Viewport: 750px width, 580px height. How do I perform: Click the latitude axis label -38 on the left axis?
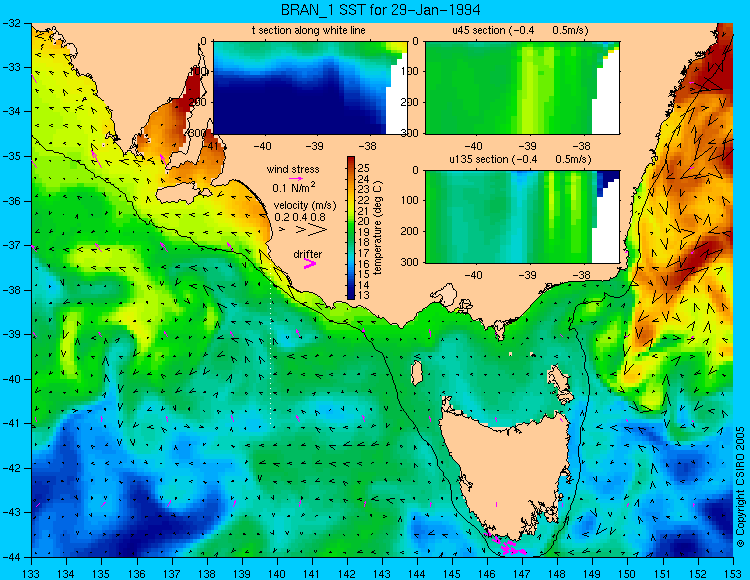pos(11,290)
